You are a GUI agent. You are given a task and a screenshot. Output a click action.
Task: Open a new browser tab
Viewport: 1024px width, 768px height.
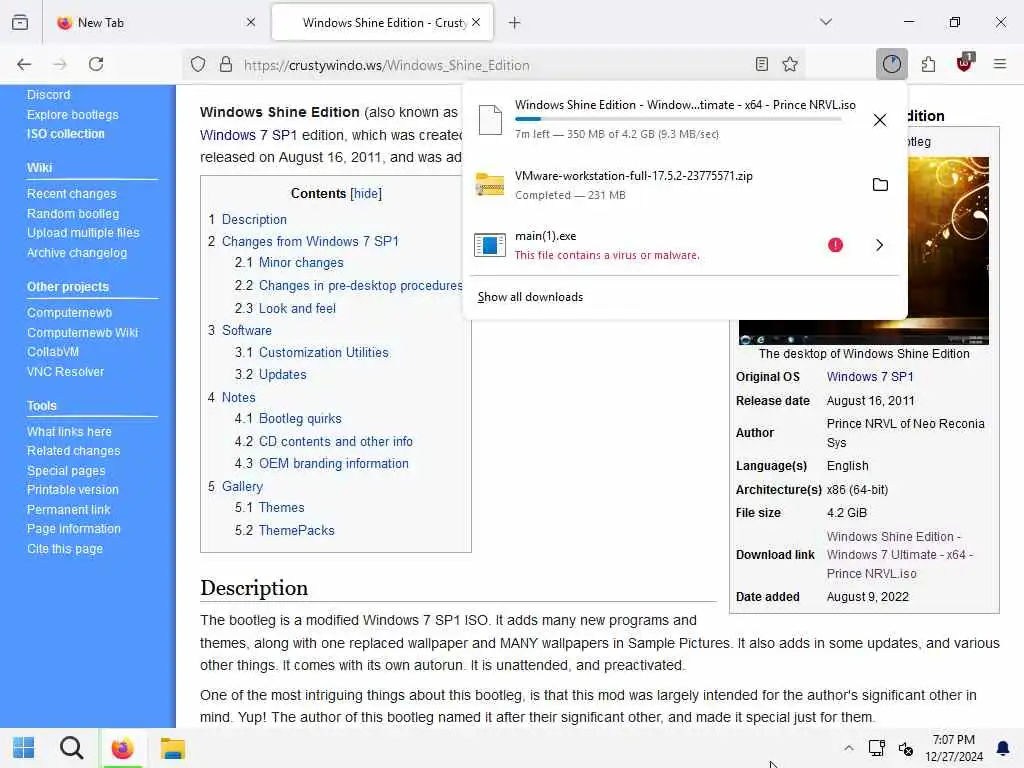[x=515, y=23]
